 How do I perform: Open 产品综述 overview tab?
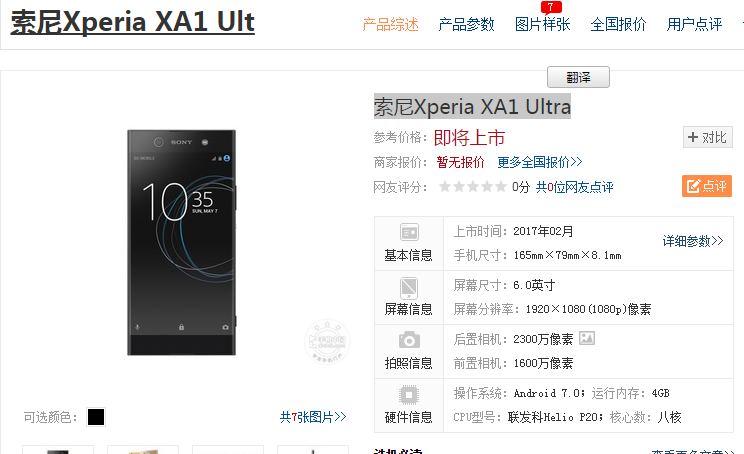(x=391, y=24)
